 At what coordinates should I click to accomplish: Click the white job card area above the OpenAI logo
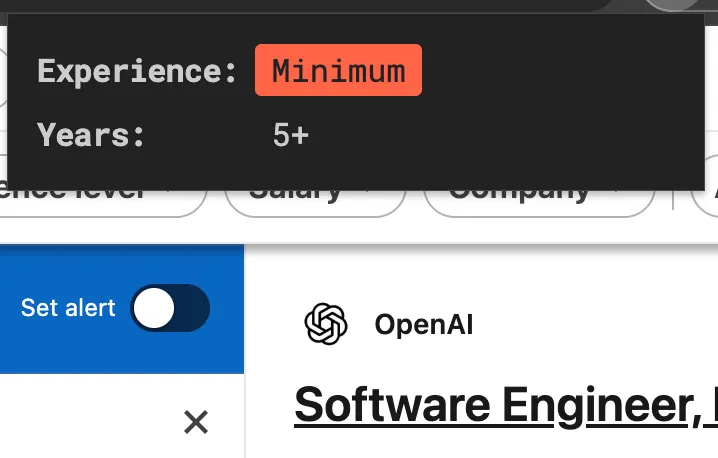(480, 268)
